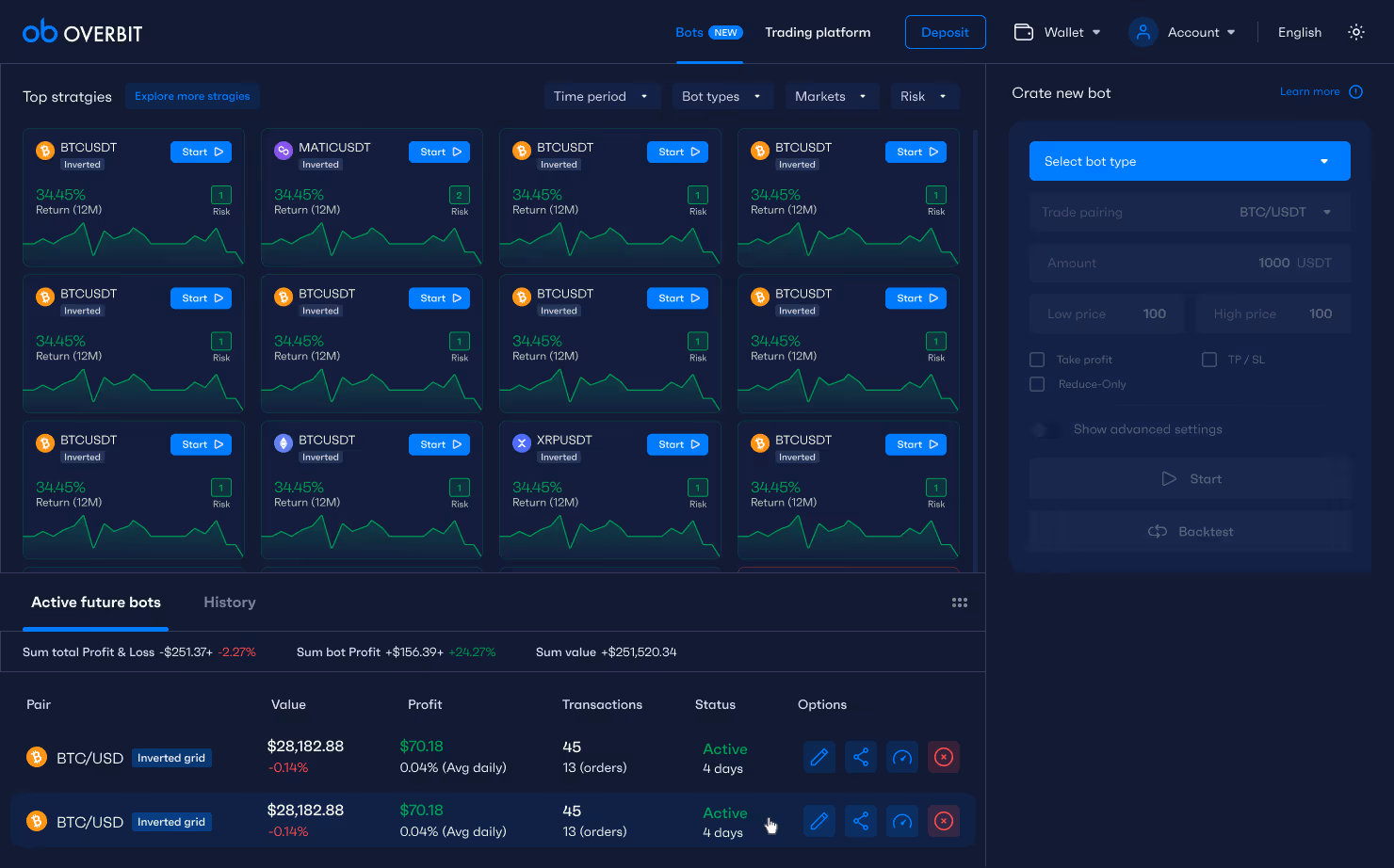Go to Trading platform

818,32
